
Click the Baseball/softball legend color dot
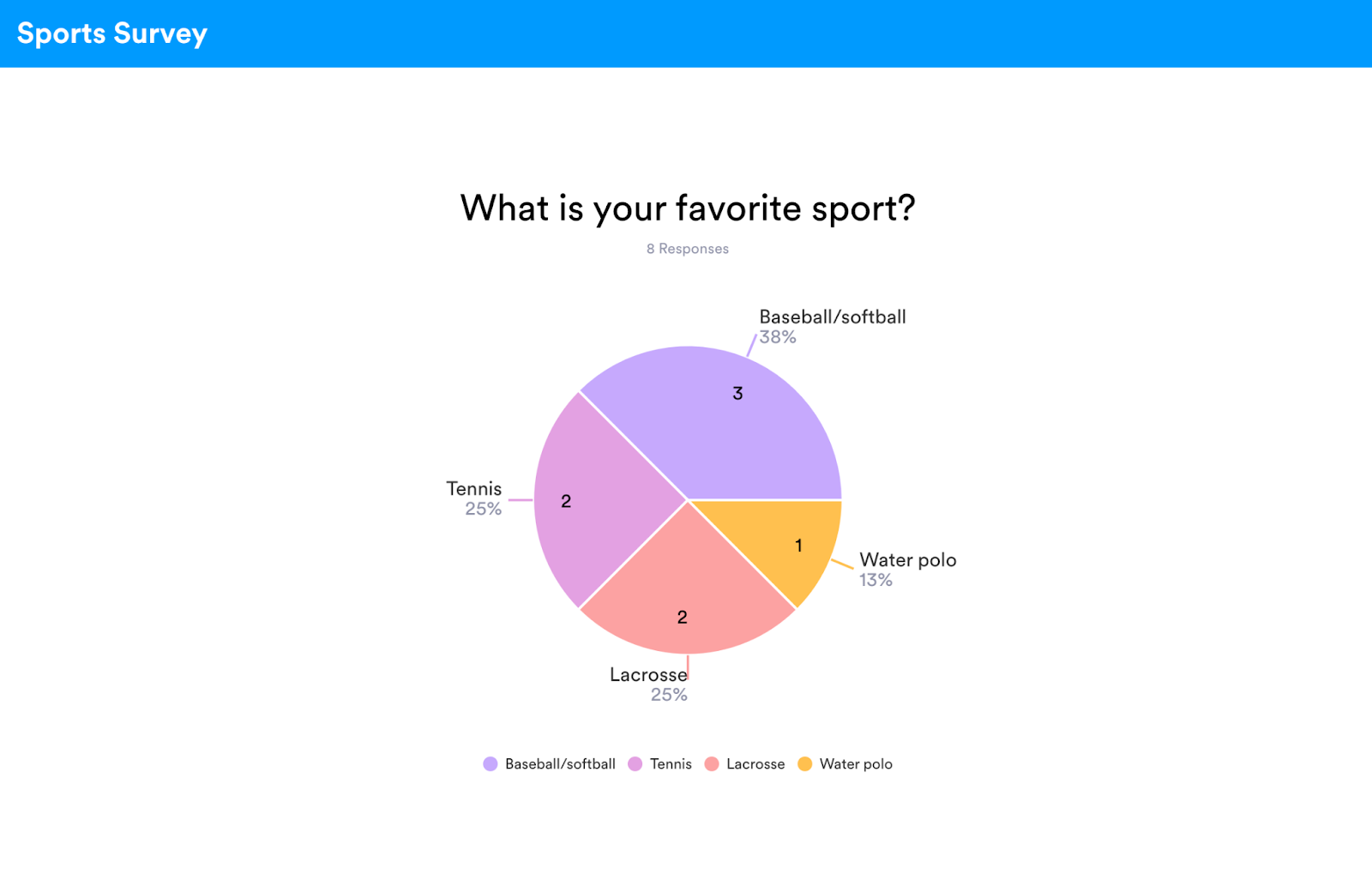click(490, 764)
